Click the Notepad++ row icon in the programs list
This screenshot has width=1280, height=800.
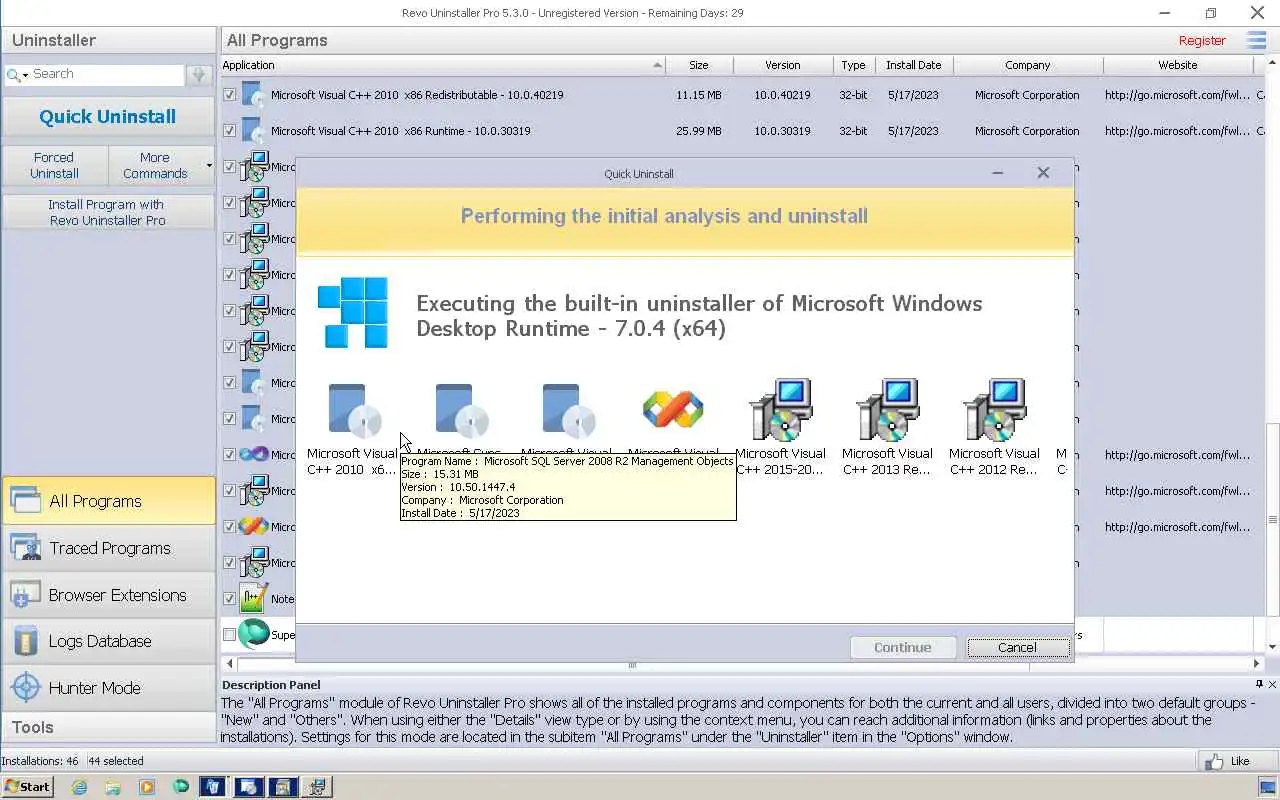click(254, 599)
